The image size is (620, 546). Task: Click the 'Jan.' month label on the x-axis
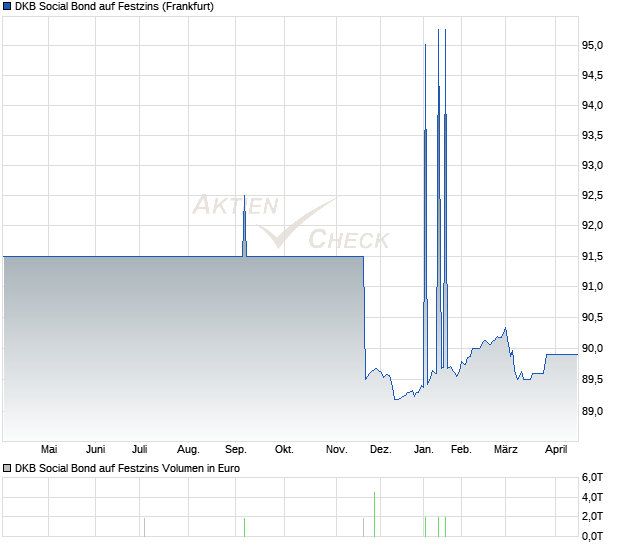click(x=423, y=449)
